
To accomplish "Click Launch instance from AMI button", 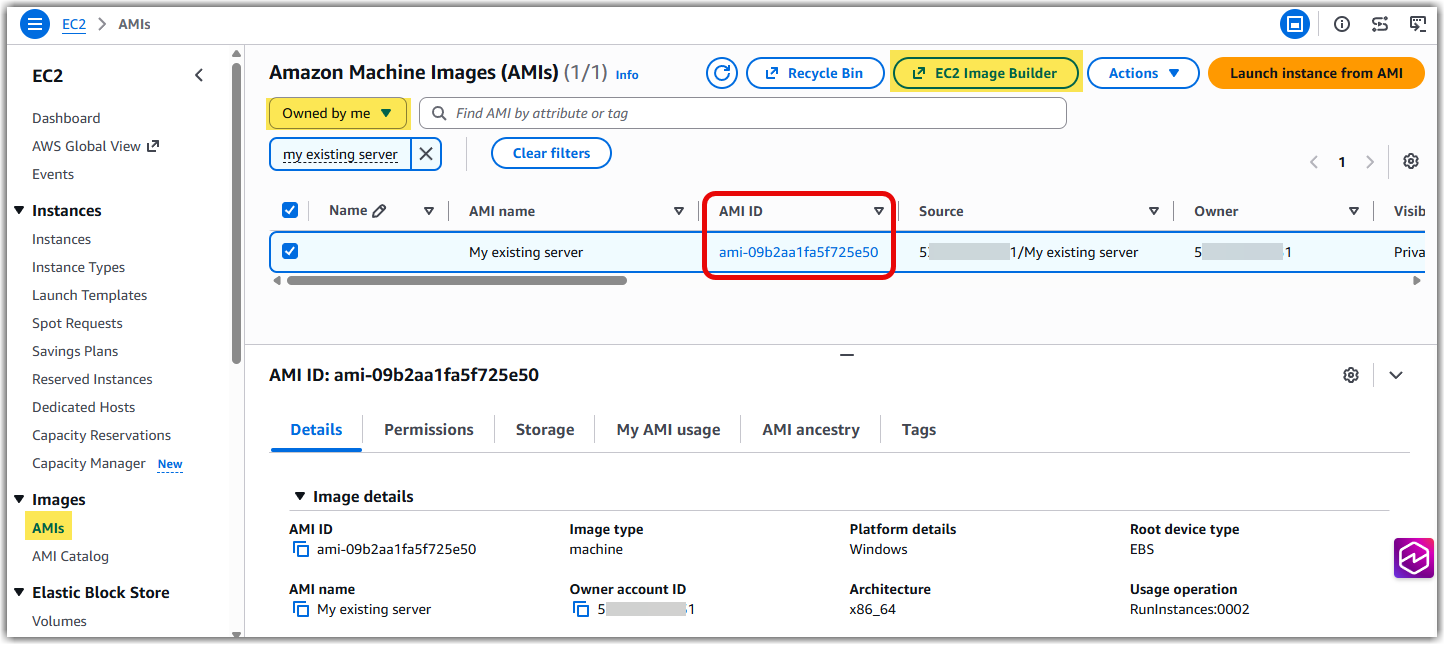I will 1316,73.
